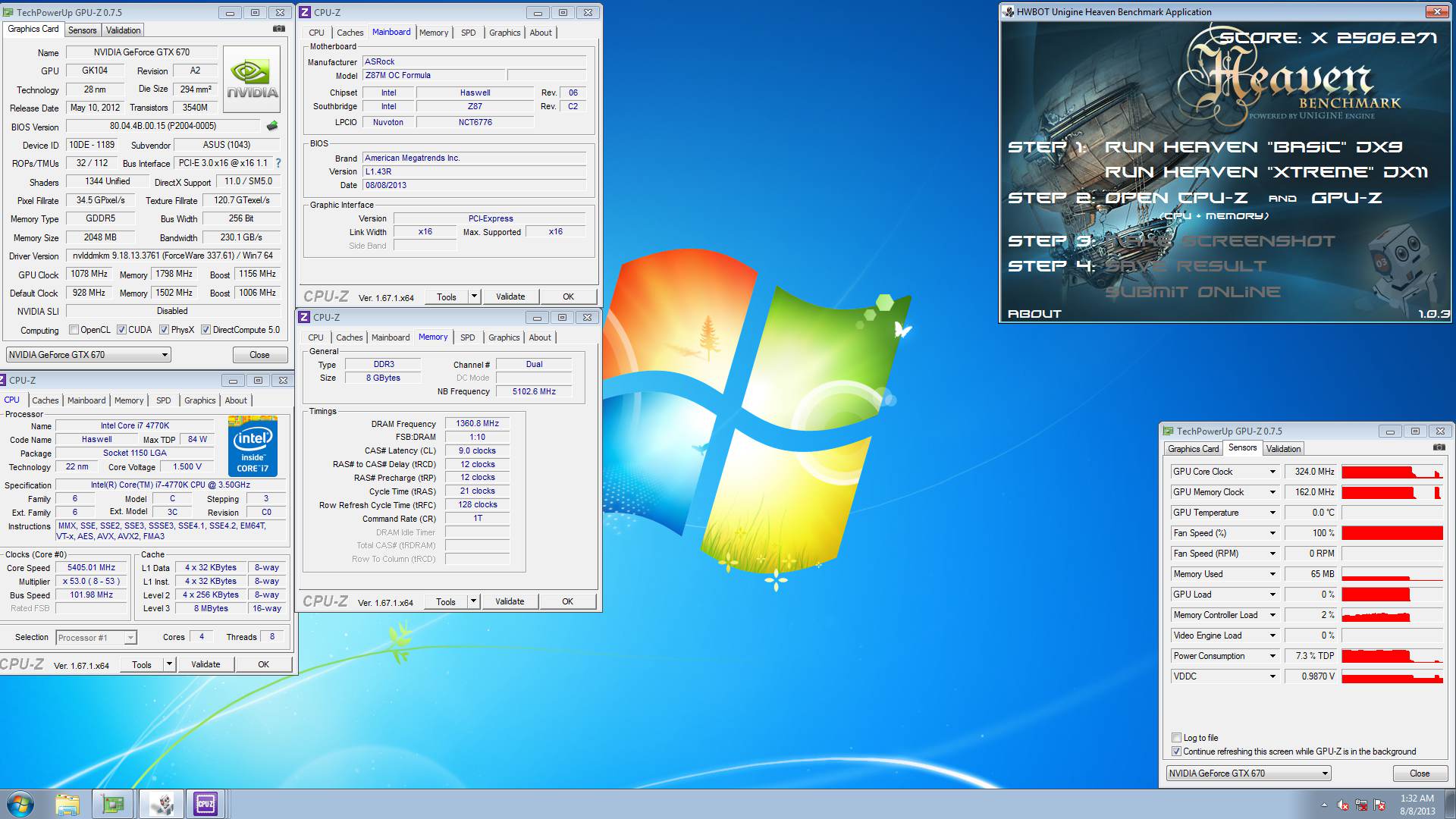The image size is (1456, 819).
Task: Click the network tray icon
Action: click(1361, 805)
